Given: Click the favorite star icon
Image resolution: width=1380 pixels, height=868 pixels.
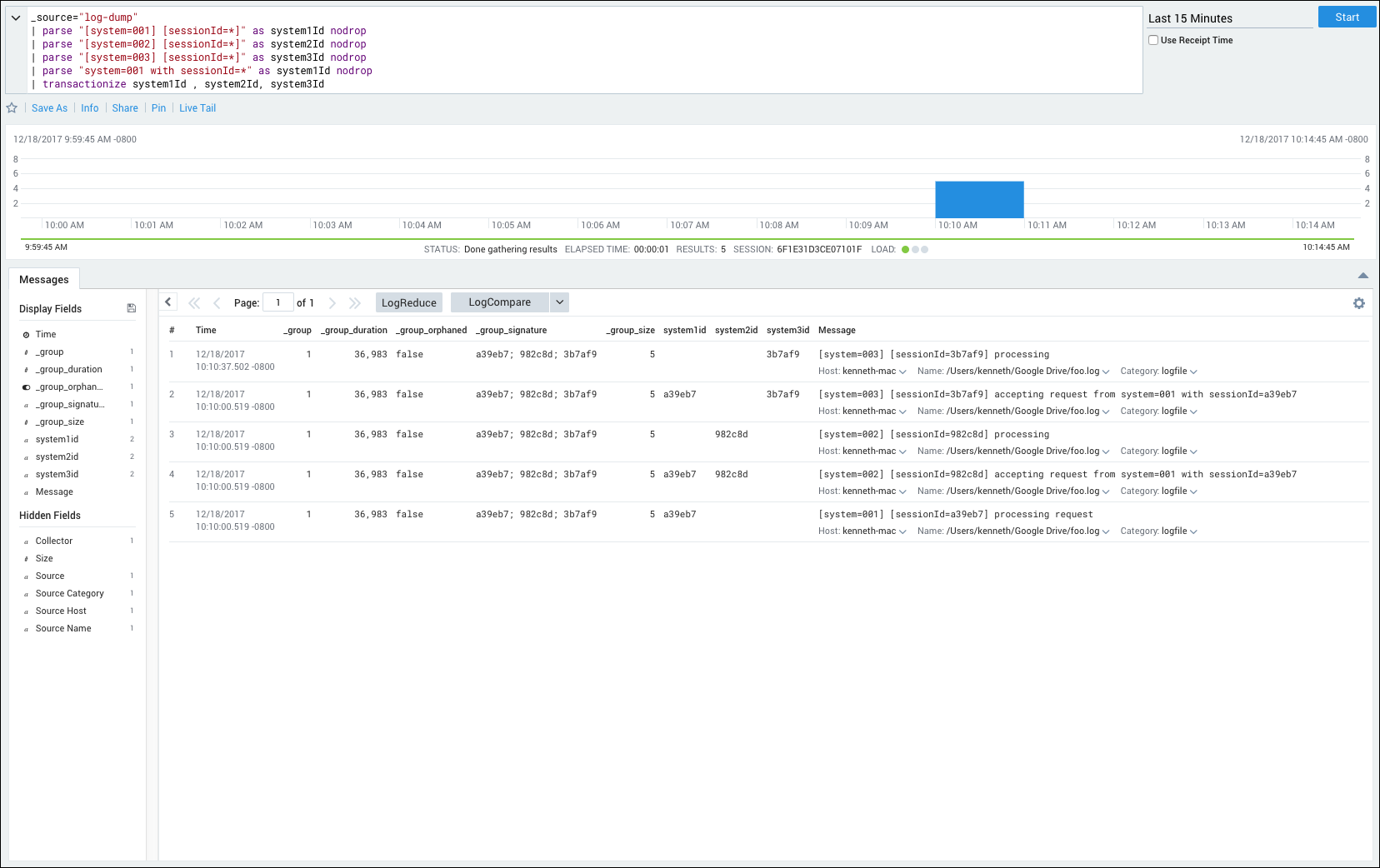Looking at the screenshot, I should 12,108.
